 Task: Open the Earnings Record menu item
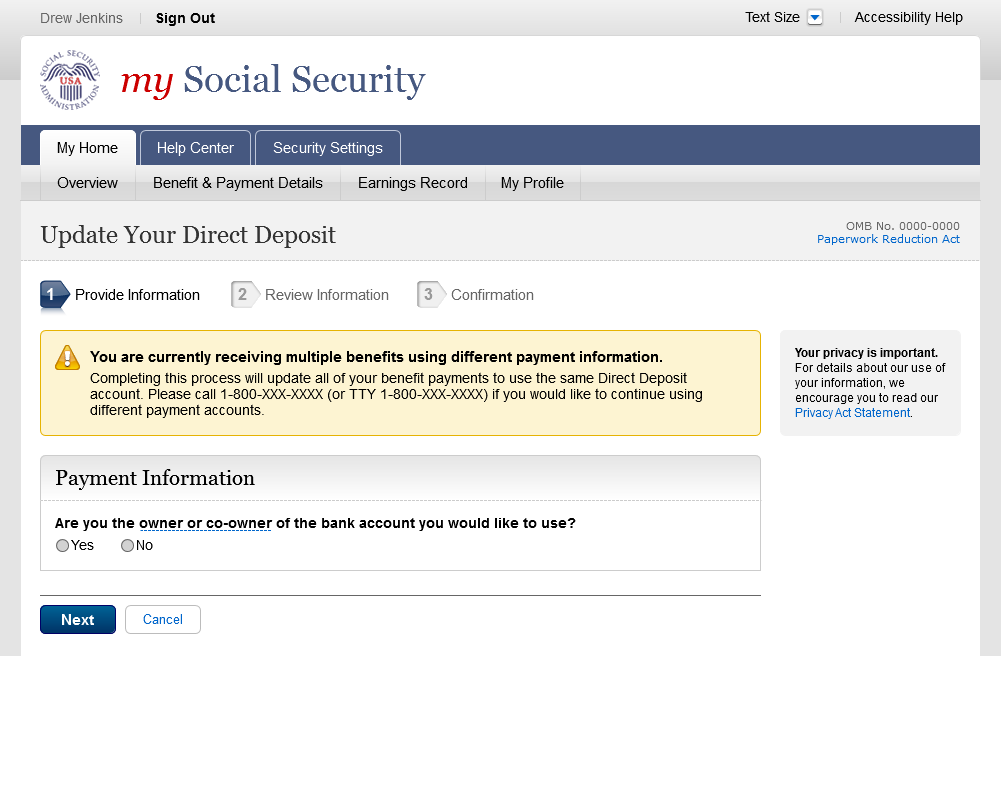point(412,183)
